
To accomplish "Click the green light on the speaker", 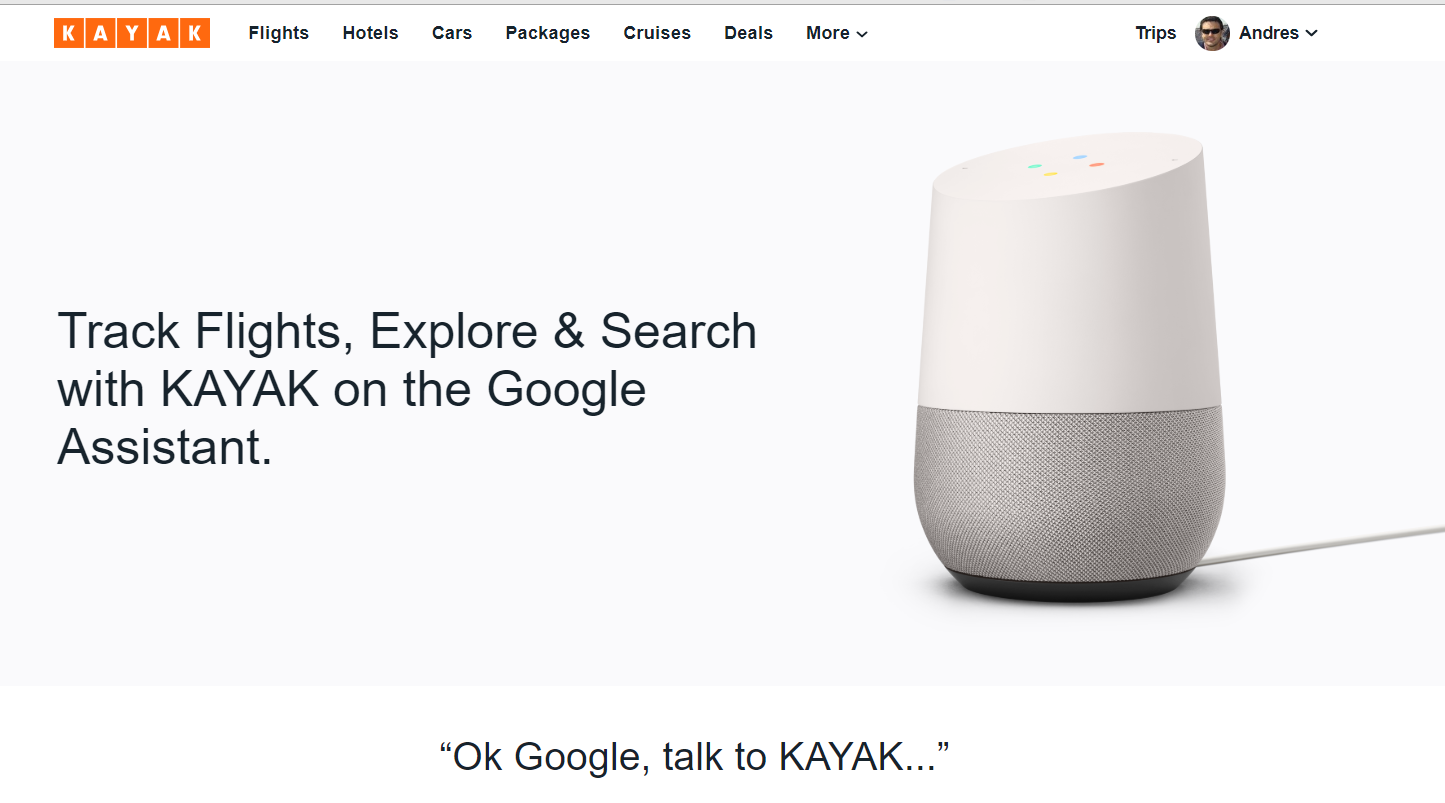I will coord(1035,166).
